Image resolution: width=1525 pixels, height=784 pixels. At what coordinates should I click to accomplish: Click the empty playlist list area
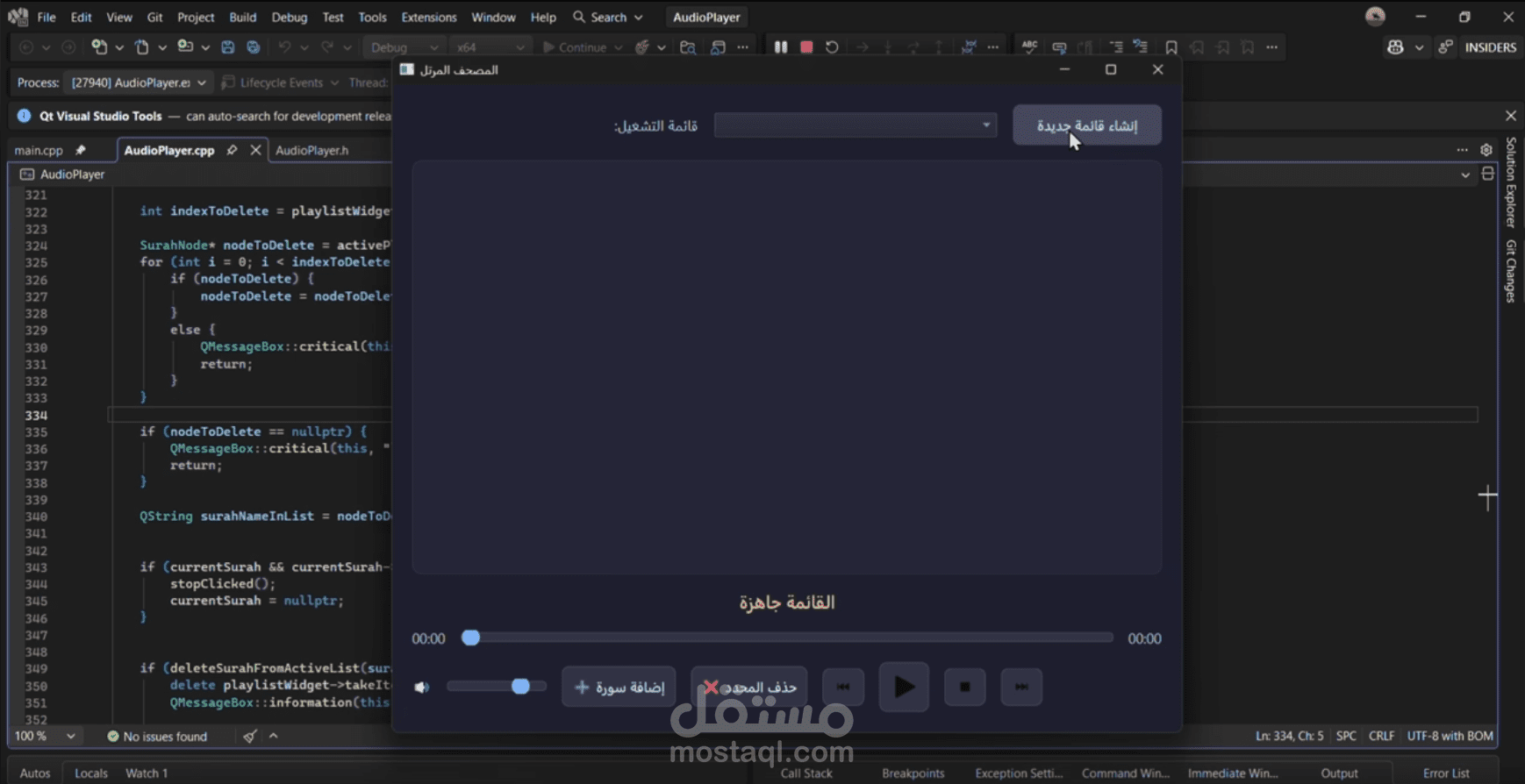[787, 367]
